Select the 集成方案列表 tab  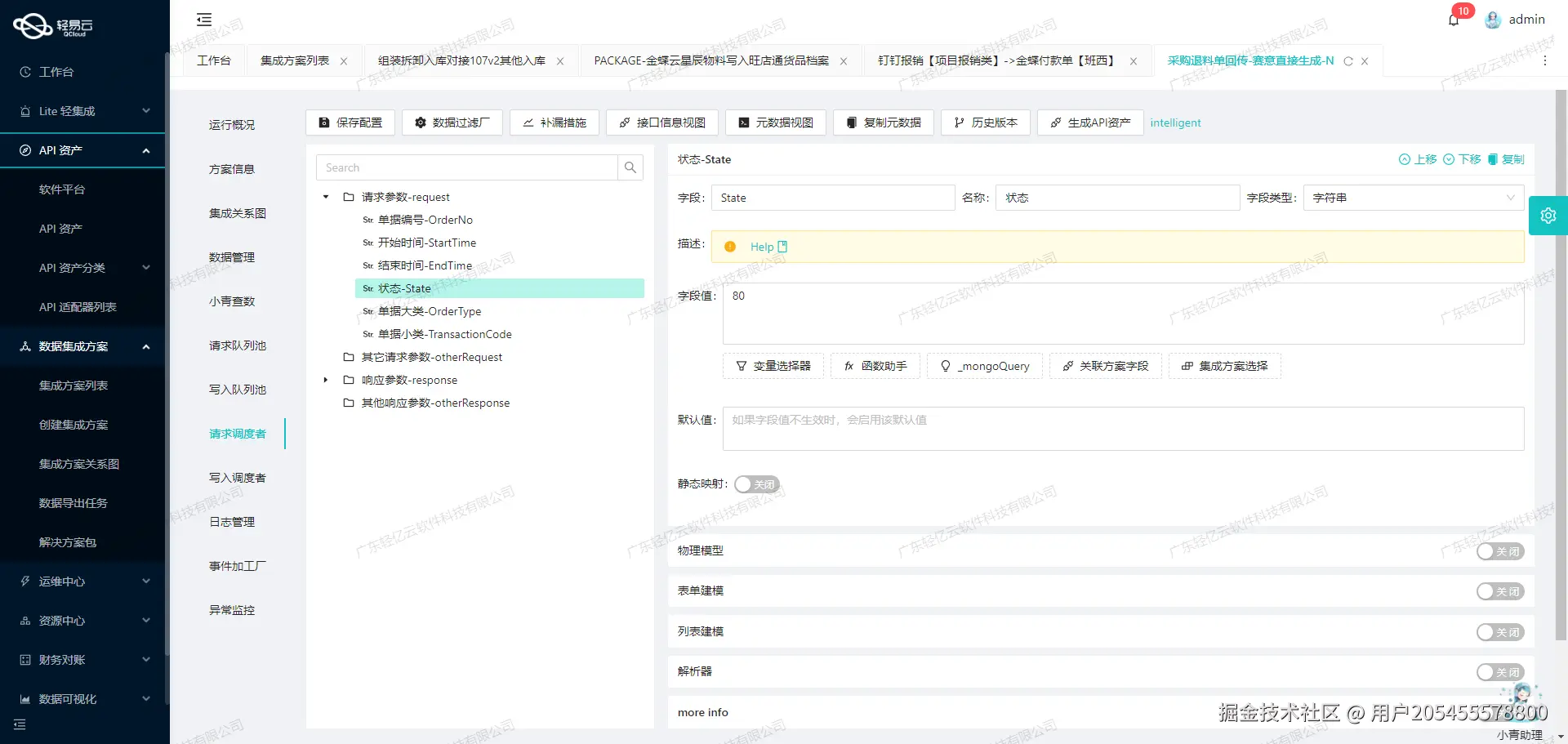tap(296, 60)
